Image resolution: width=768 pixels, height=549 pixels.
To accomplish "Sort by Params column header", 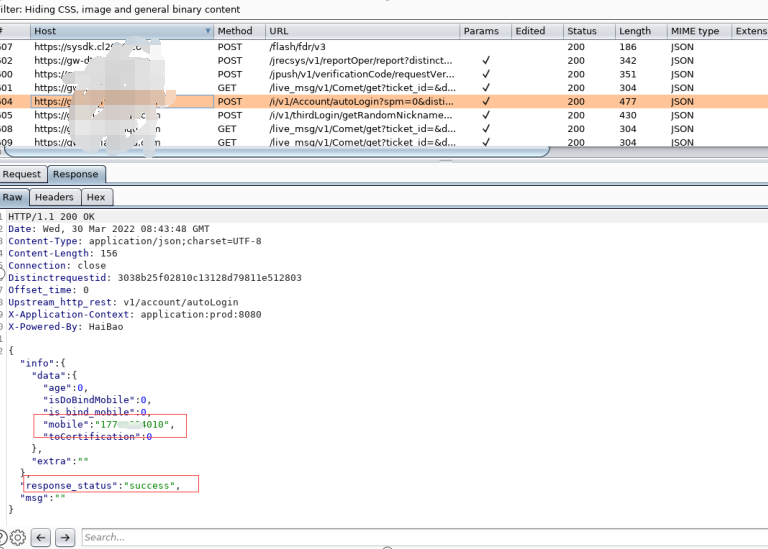I will coord(485,31).
